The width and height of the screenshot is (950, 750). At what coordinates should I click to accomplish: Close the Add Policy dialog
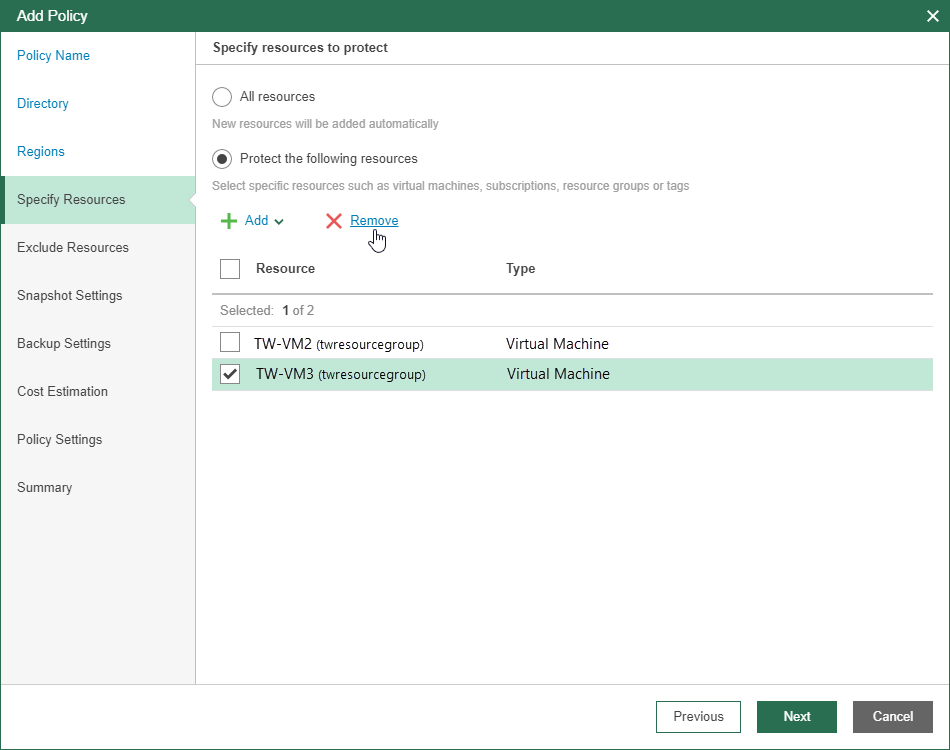[932, 16]
